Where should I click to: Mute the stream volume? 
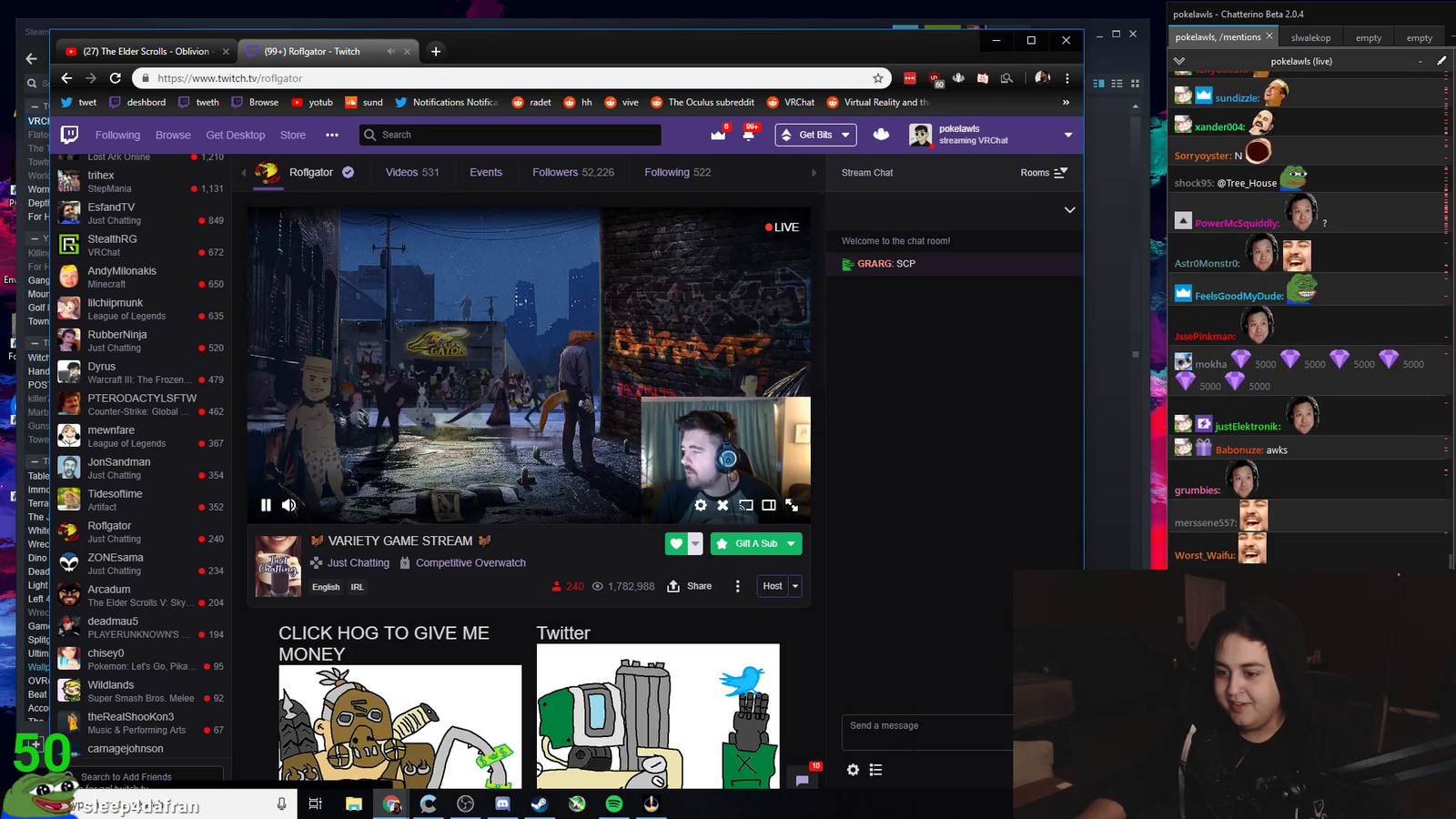click(x=288, y=505)
